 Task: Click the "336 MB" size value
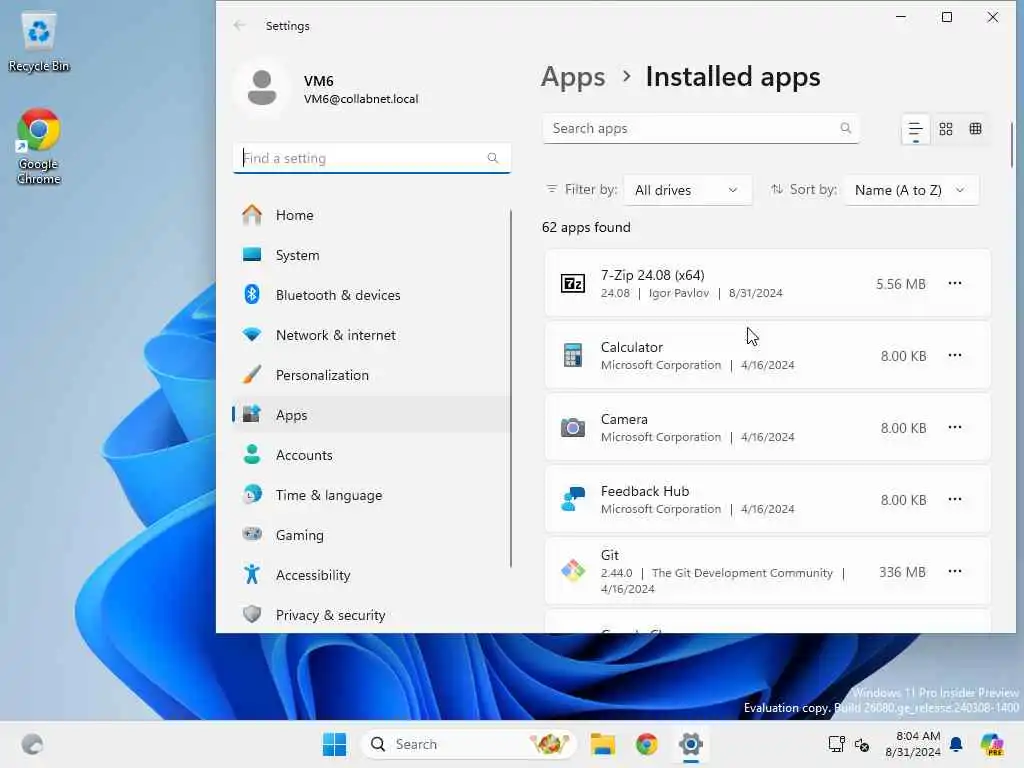[x=902, y=572]
